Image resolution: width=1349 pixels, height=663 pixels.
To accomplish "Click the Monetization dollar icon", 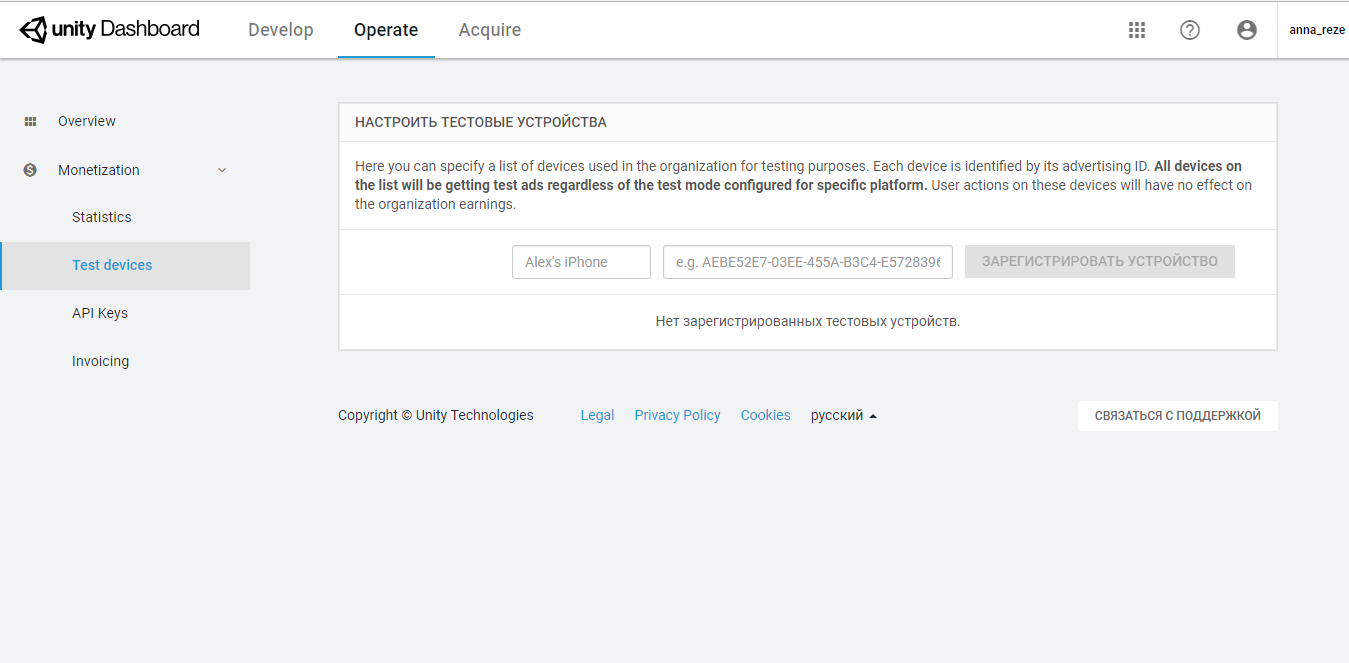I will pyautogui.click(x=30, y=170).
